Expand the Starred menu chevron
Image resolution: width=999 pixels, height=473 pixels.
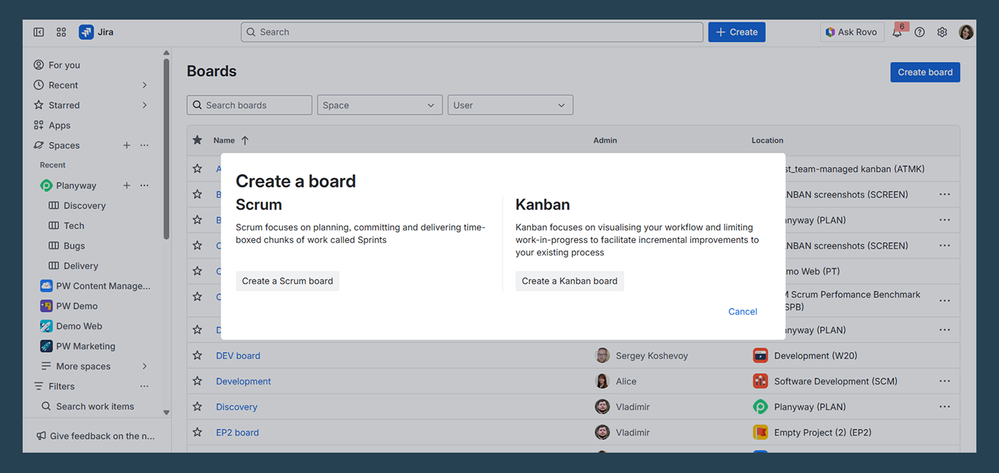[145, 105]
